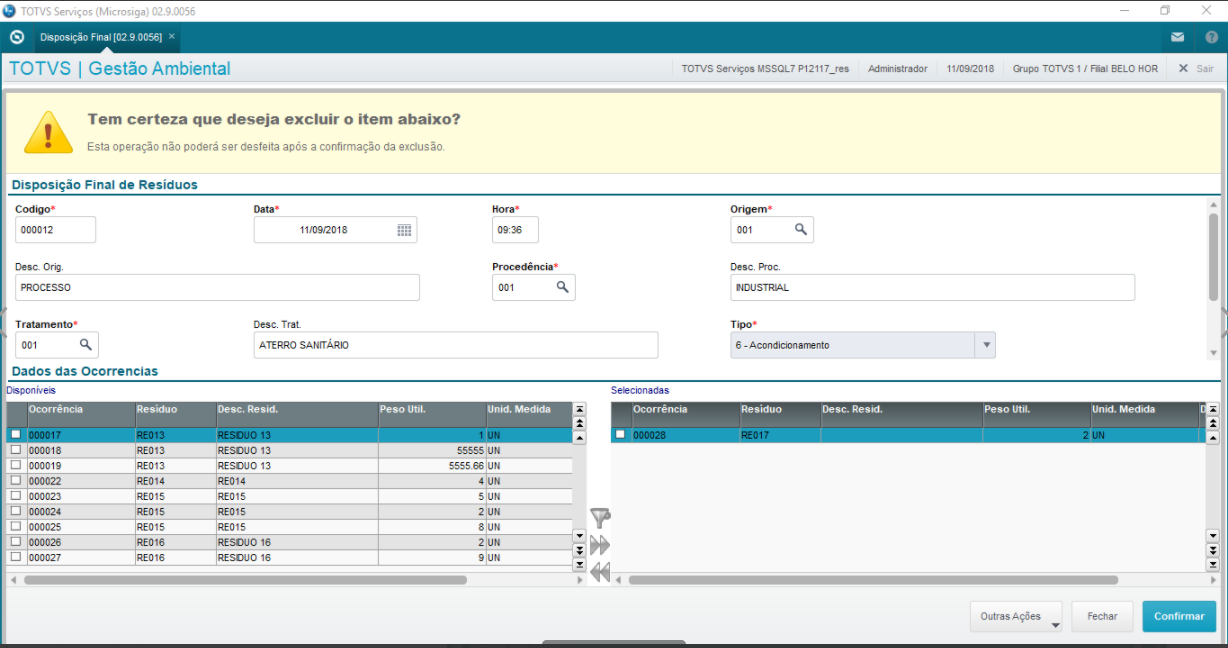Page down arrow in Selecionadas grid
Viewport: 1228px width, 648px height.
(x=1213, y=550)
